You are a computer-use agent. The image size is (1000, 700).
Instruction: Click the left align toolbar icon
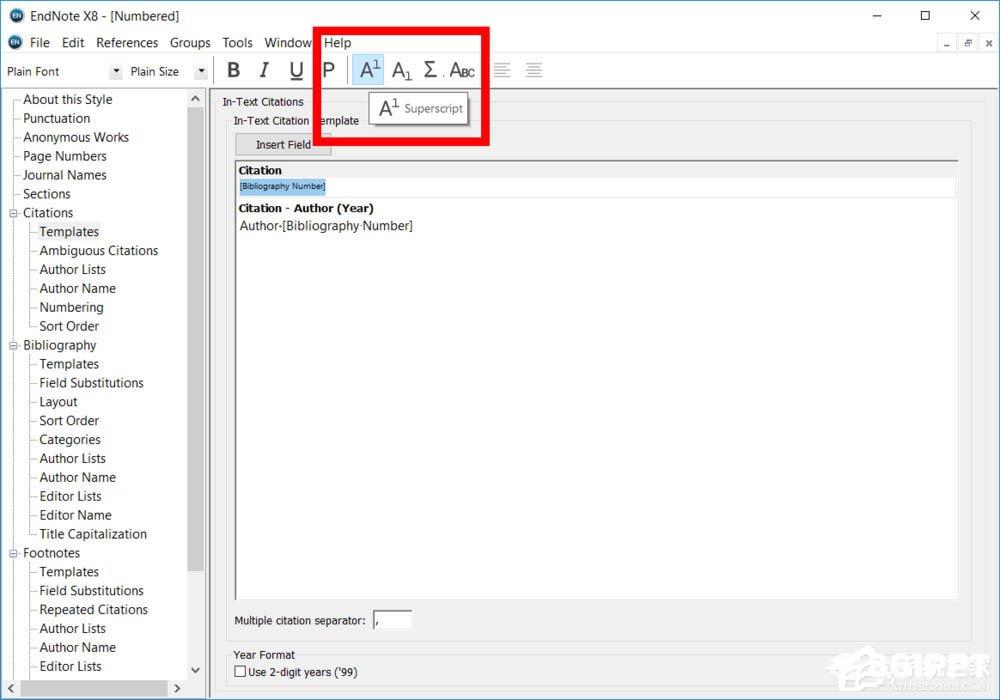[x=502, y=70]
